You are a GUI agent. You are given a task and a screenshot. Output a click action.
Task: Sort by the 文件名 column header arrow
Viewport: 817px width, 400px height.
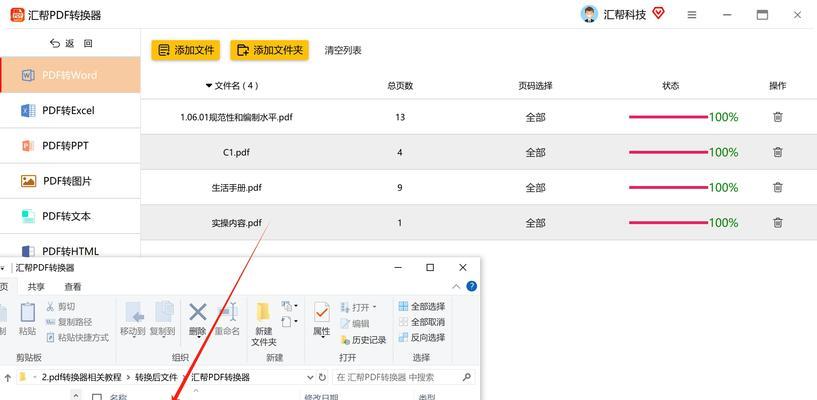[209, 85]
